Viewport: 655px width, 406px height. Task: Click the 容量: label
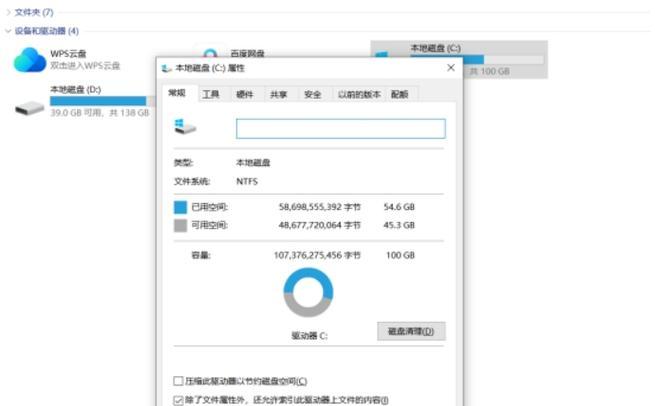pos(201,255)
